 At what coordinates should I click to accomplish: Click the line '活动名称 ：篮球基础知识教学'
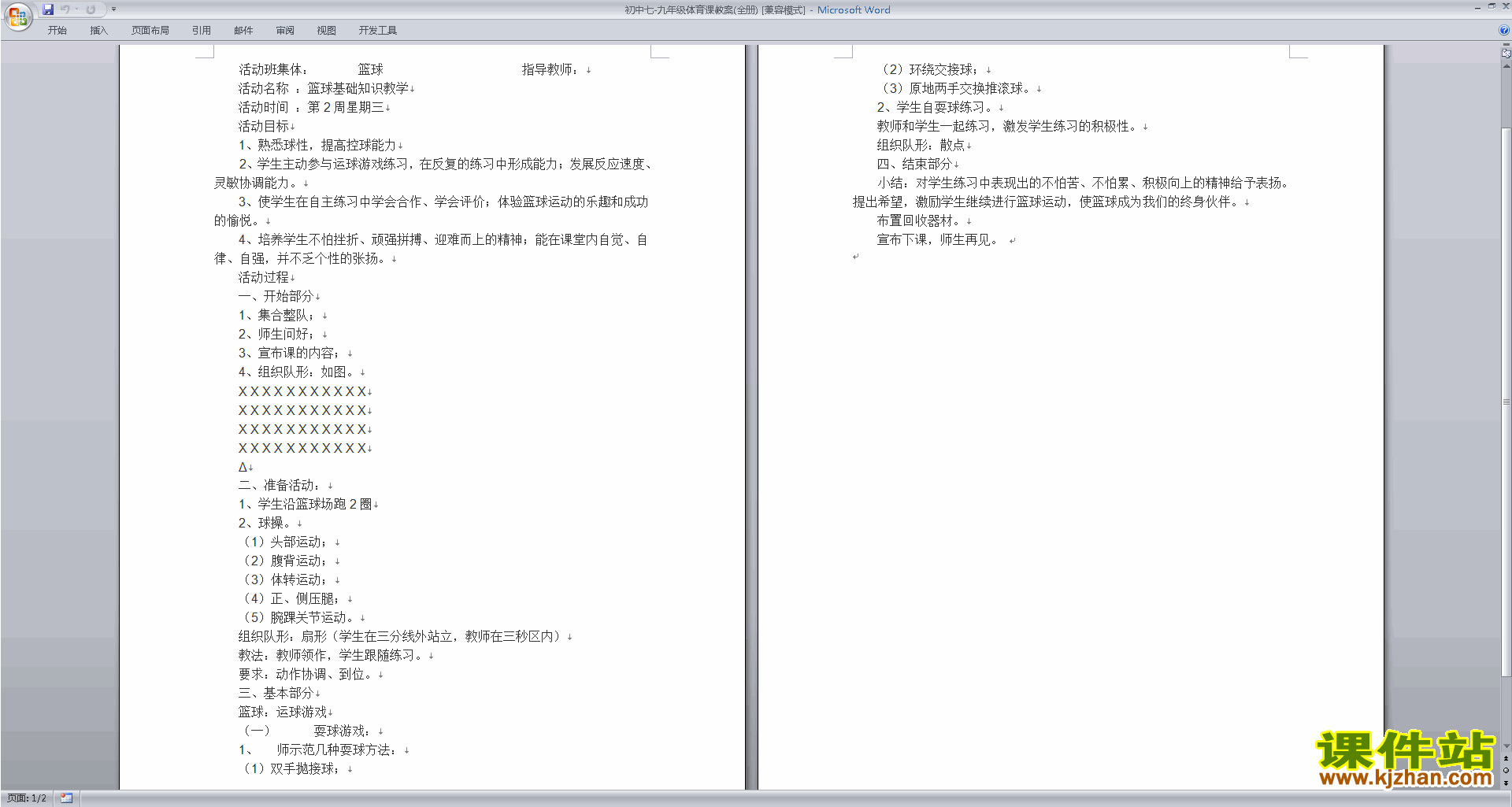[x=324, y=88]
